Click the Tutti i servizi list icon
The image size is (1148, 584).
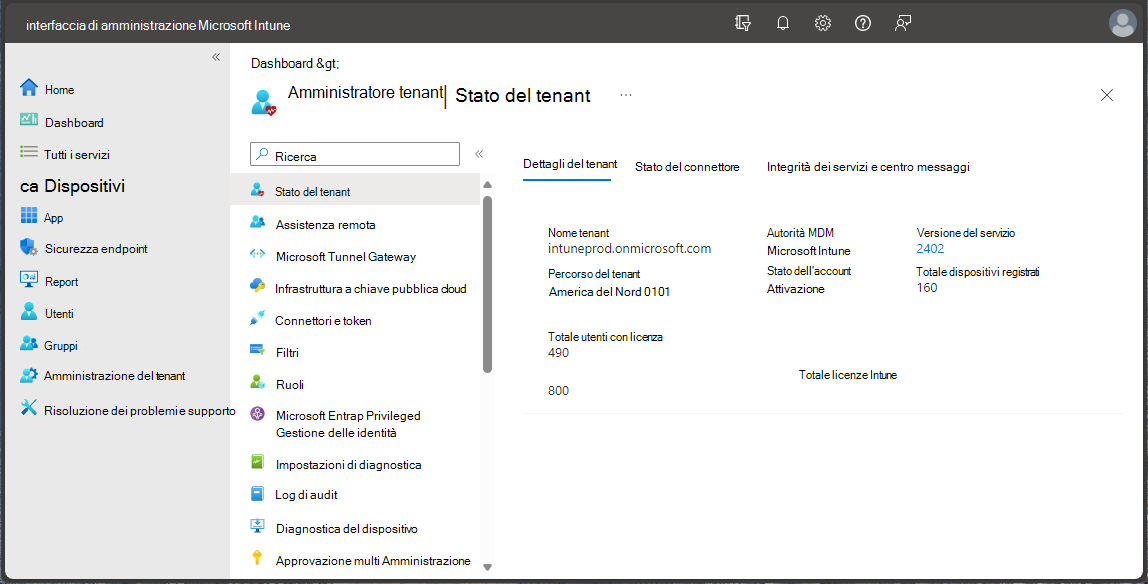pyautogui.click(x=29, y=153)
